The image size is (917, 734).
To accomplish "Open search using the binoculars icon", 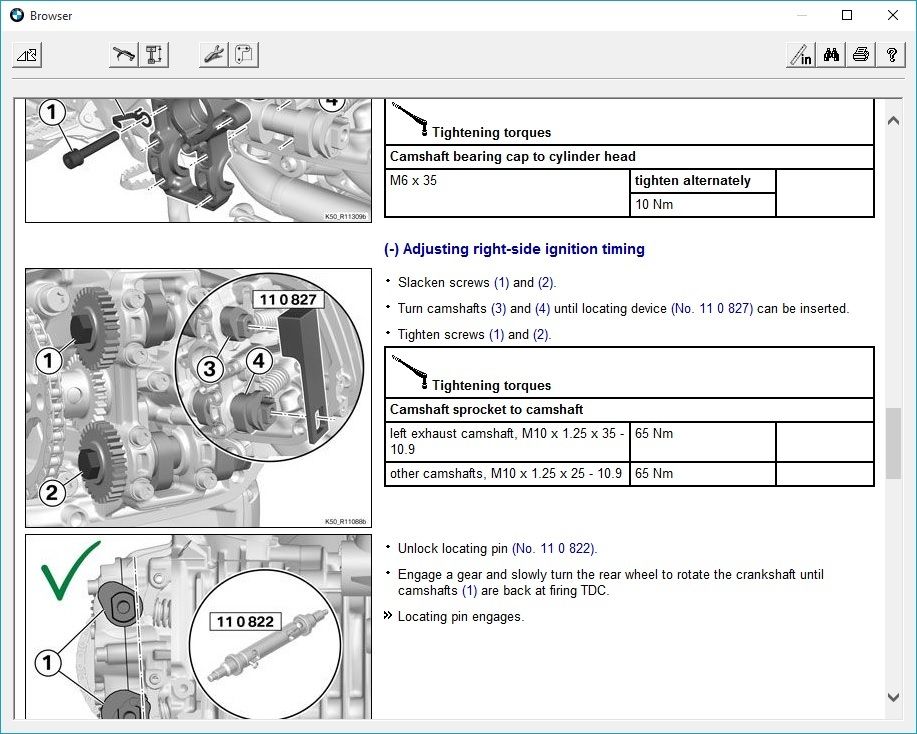I will pyautogui.click(x=832, y=55).
